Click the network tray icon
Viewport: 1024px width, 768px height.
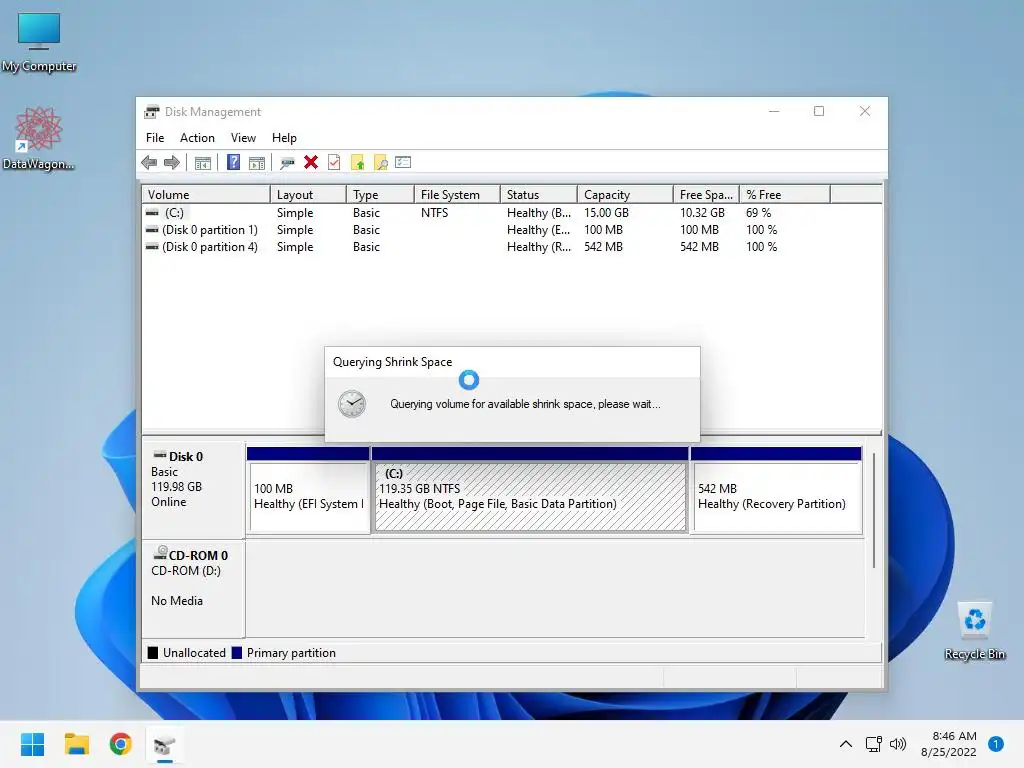tap(873, 744)
